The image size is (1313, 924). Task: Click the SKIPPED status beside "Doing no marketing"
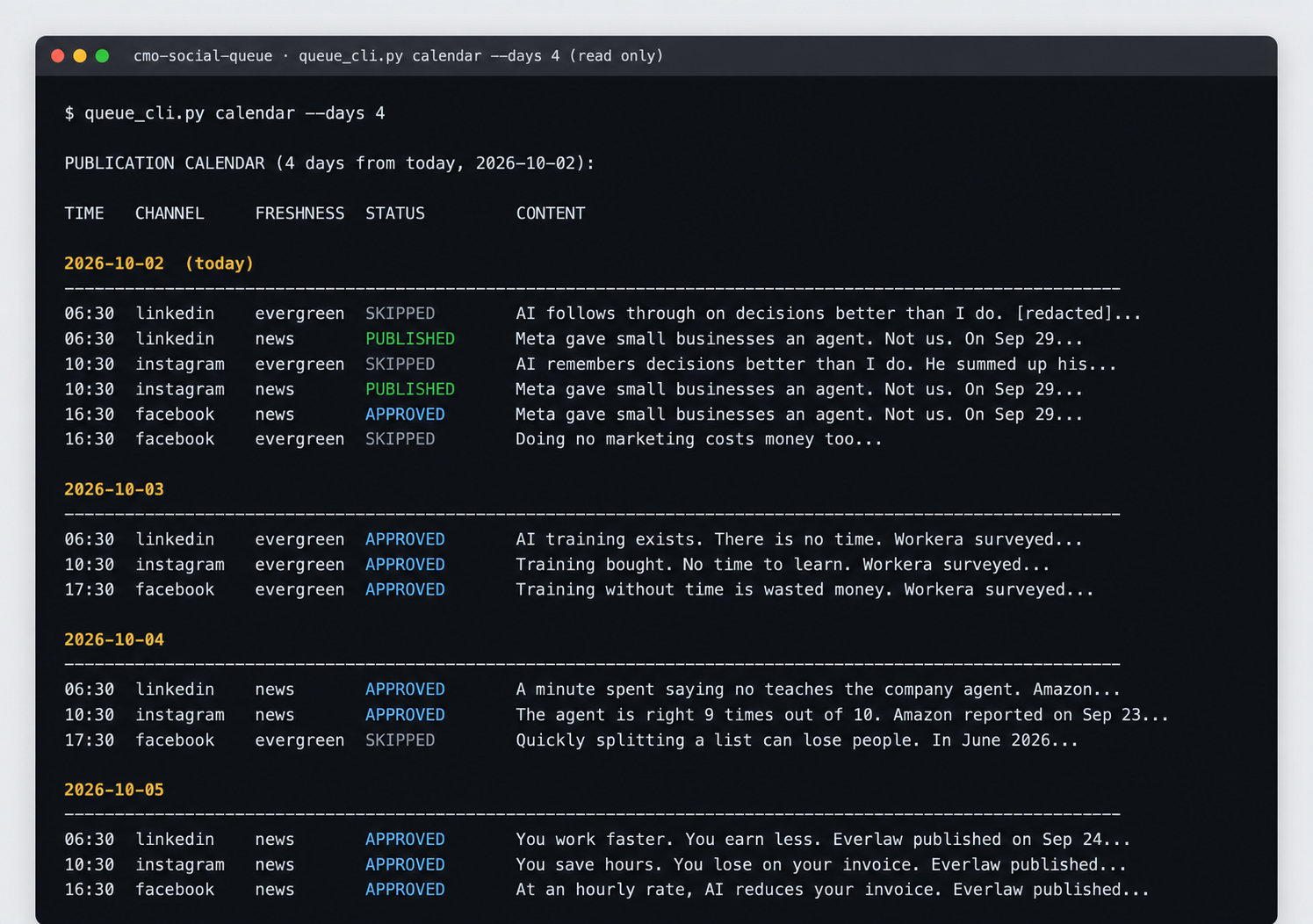coord(400,439)
